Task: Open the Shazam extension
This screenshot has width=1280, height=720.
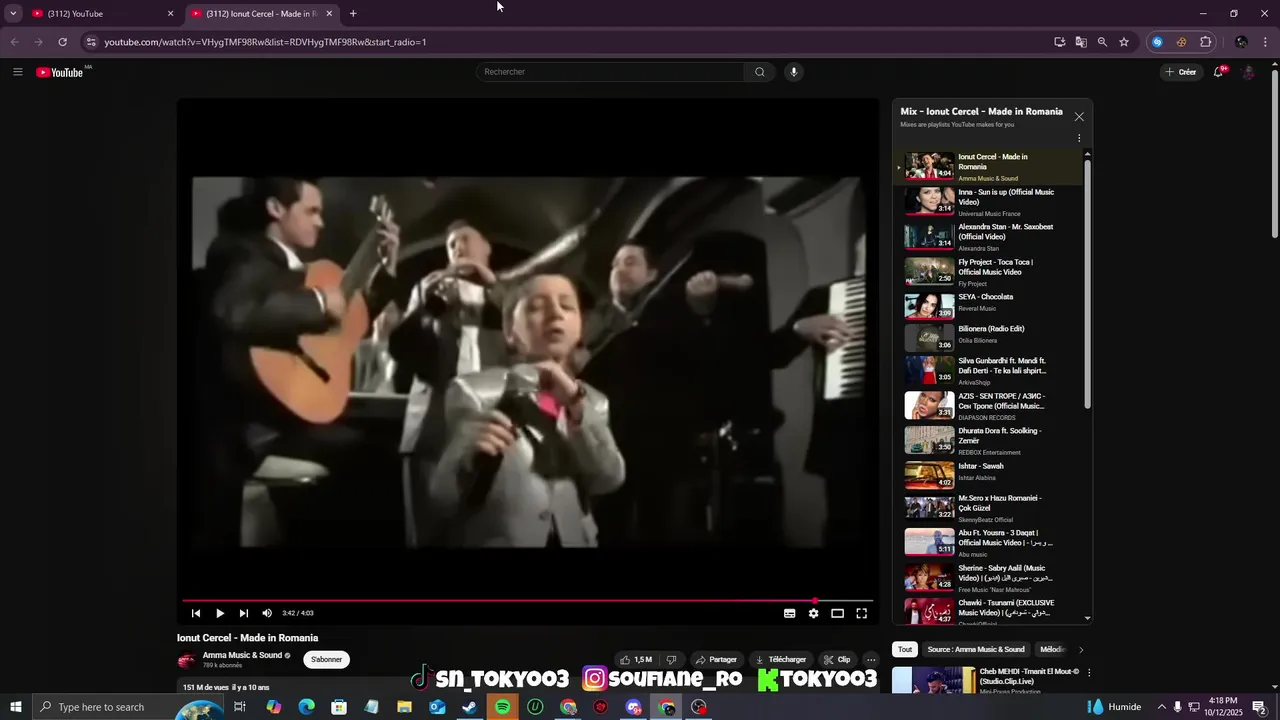Action: [1158, 42]
